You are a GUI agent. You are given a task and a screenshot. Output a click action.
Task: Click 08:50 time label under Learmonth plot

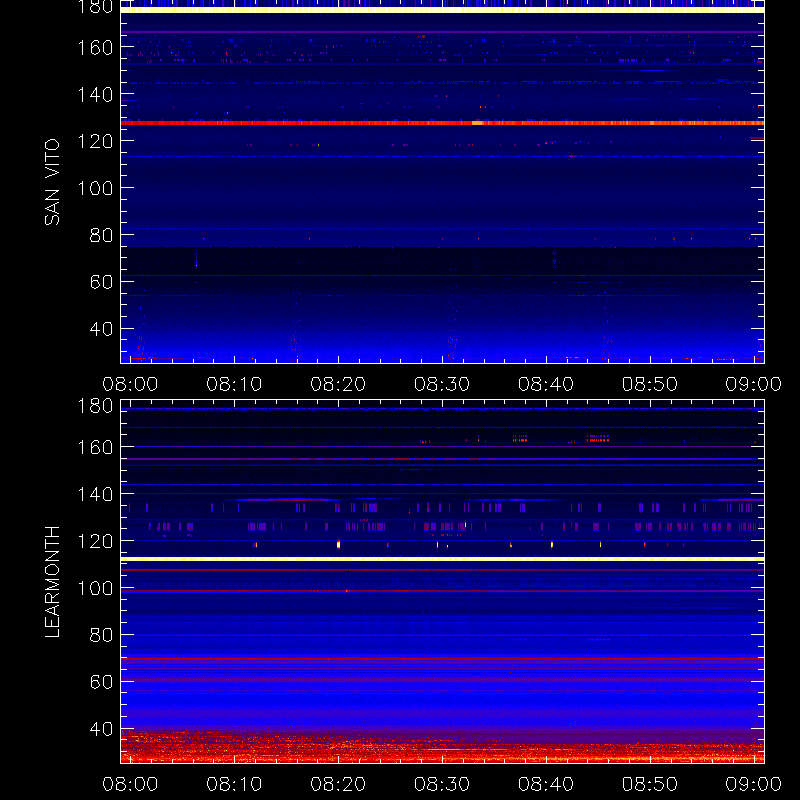(x=649, y=784)
